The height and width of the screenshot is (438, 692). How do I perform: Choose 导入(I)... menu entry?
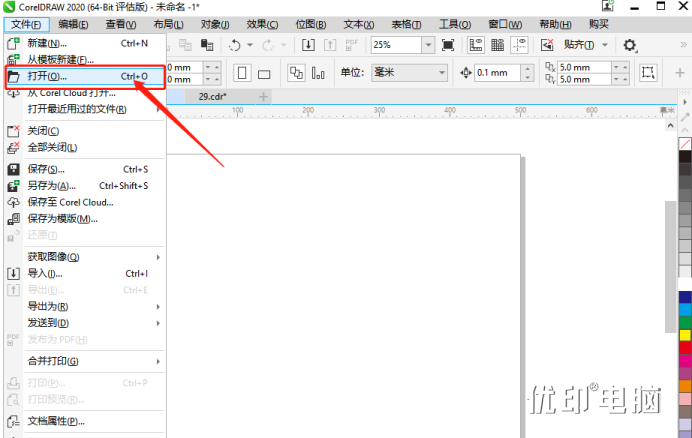tap(85, 273)
